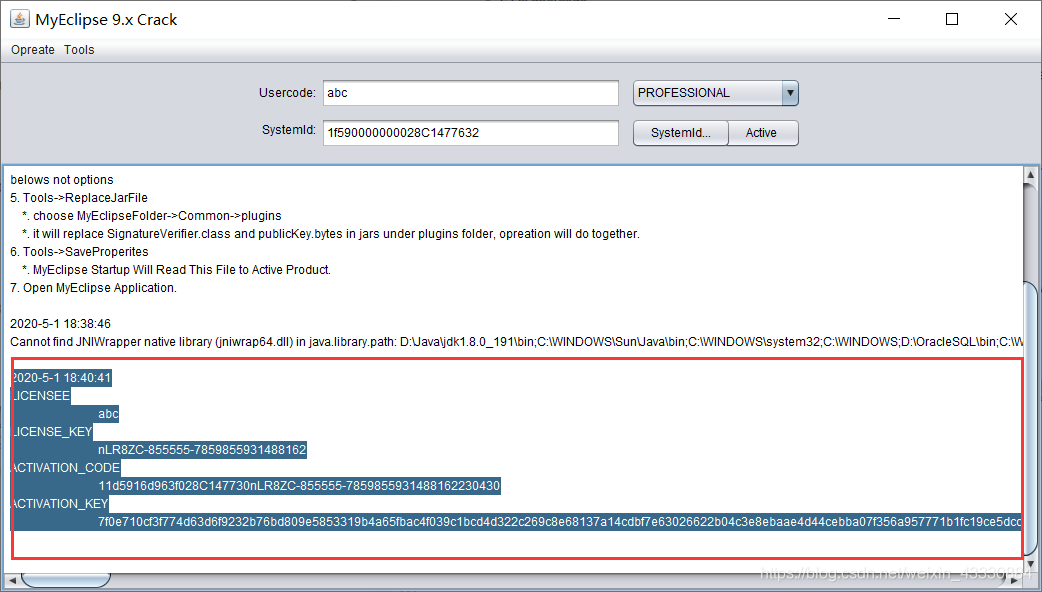Click the 'choose MyEclipseFolder->Common->plugins' line
The width and height of the screenshot is (1042, 592).
[x=152, y=216]
